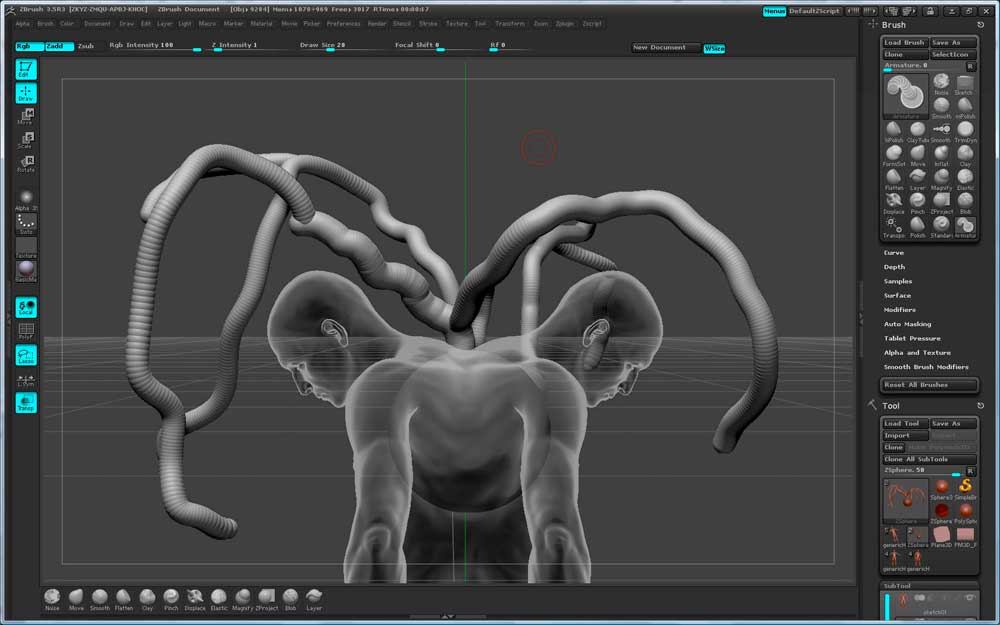The width and height of the screenshot is (1000, 625).
Task: Select the ClayTubes brush
Action: (x=917, y=131)
